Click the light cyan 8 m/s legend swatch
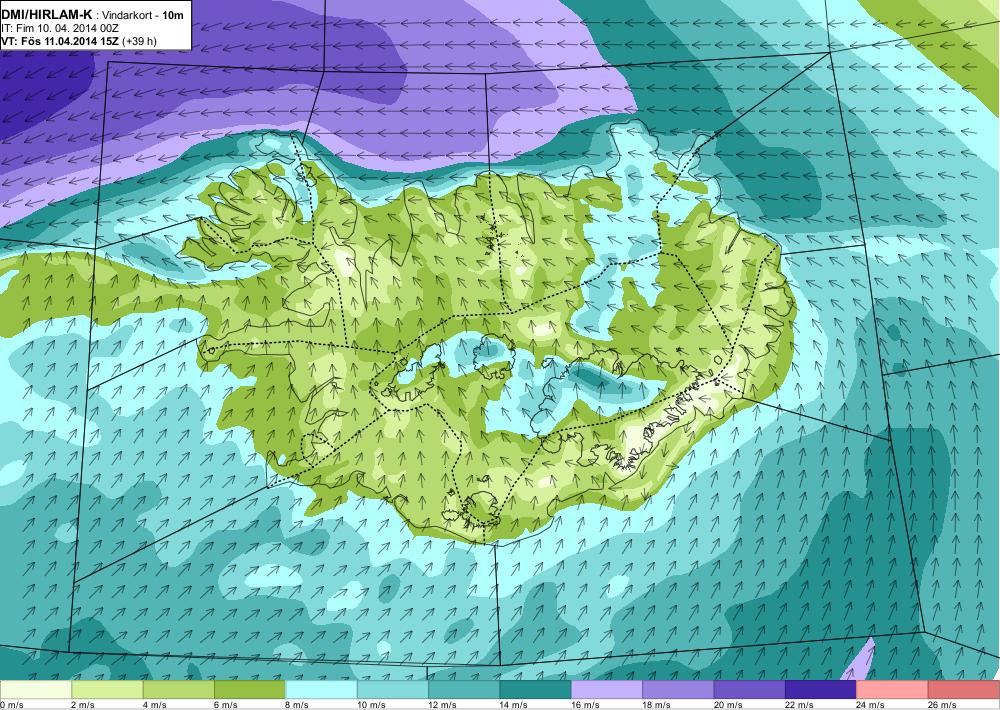Viewport: 1000px width, 710px height. (321, 690)
